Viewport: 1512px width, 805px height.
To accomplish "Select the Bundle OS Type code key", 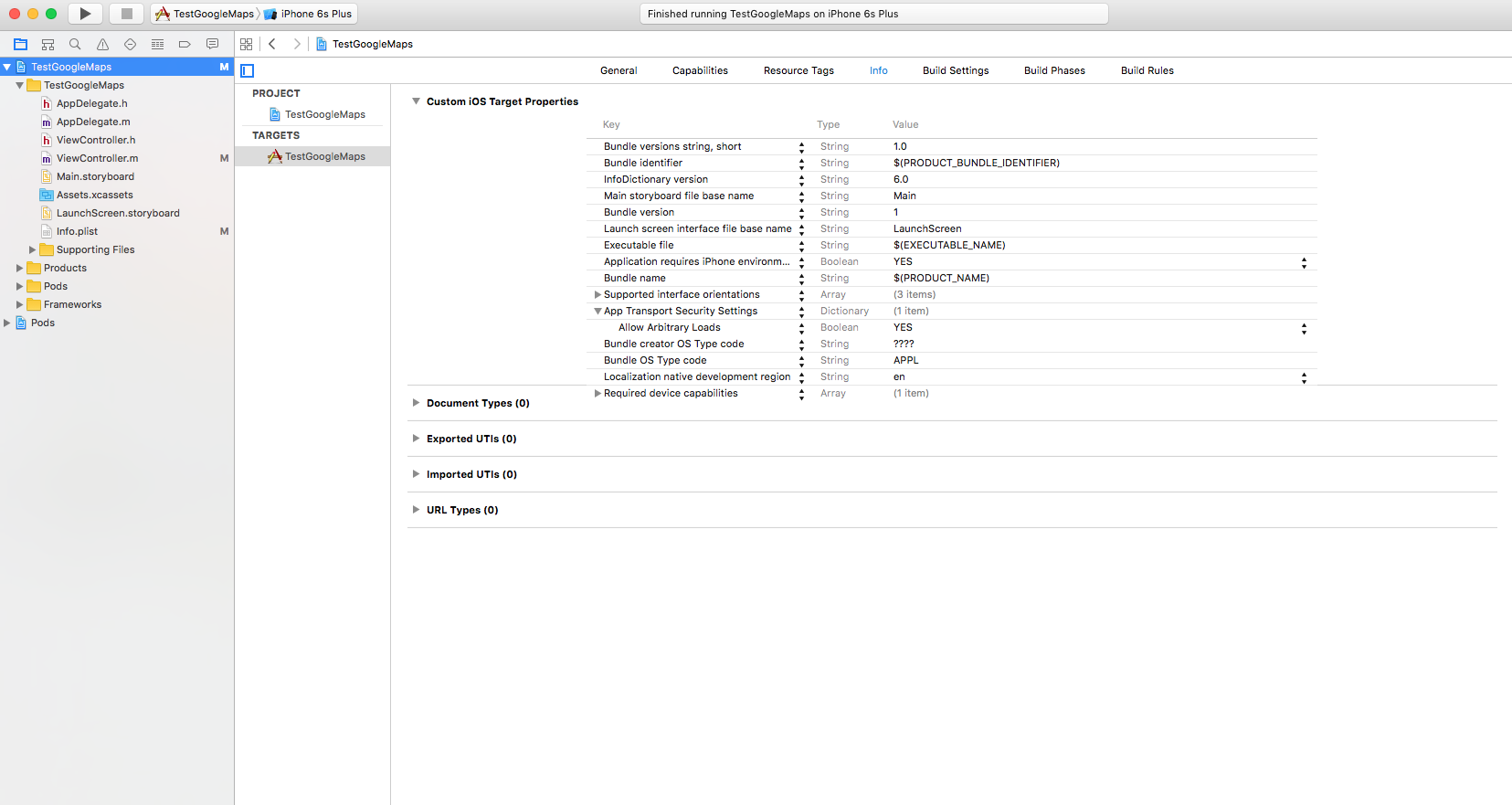I will click(x=655, y=360).
